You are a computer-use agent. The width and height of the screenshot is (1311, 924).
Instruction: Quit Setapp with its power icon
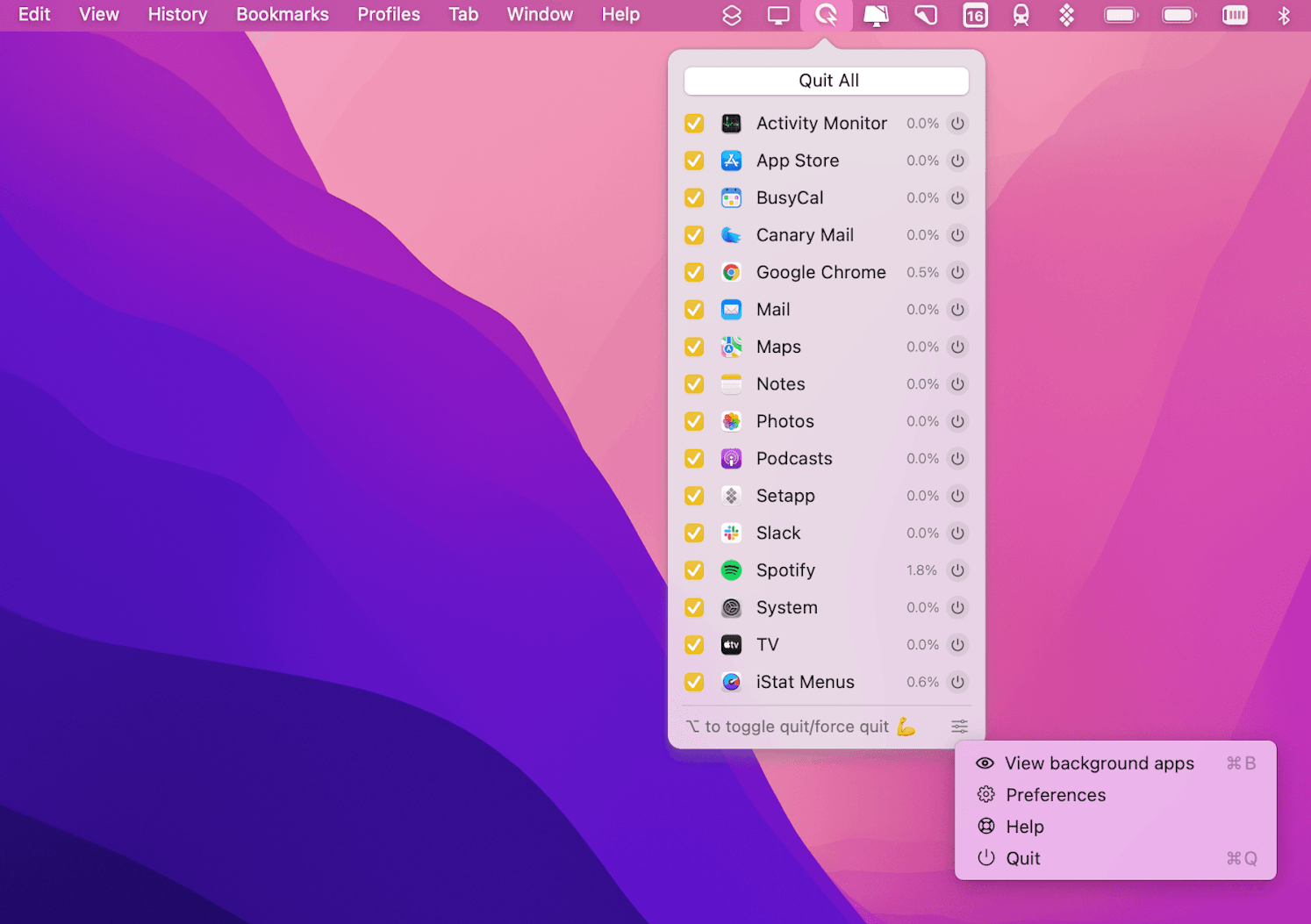(957, 496)
